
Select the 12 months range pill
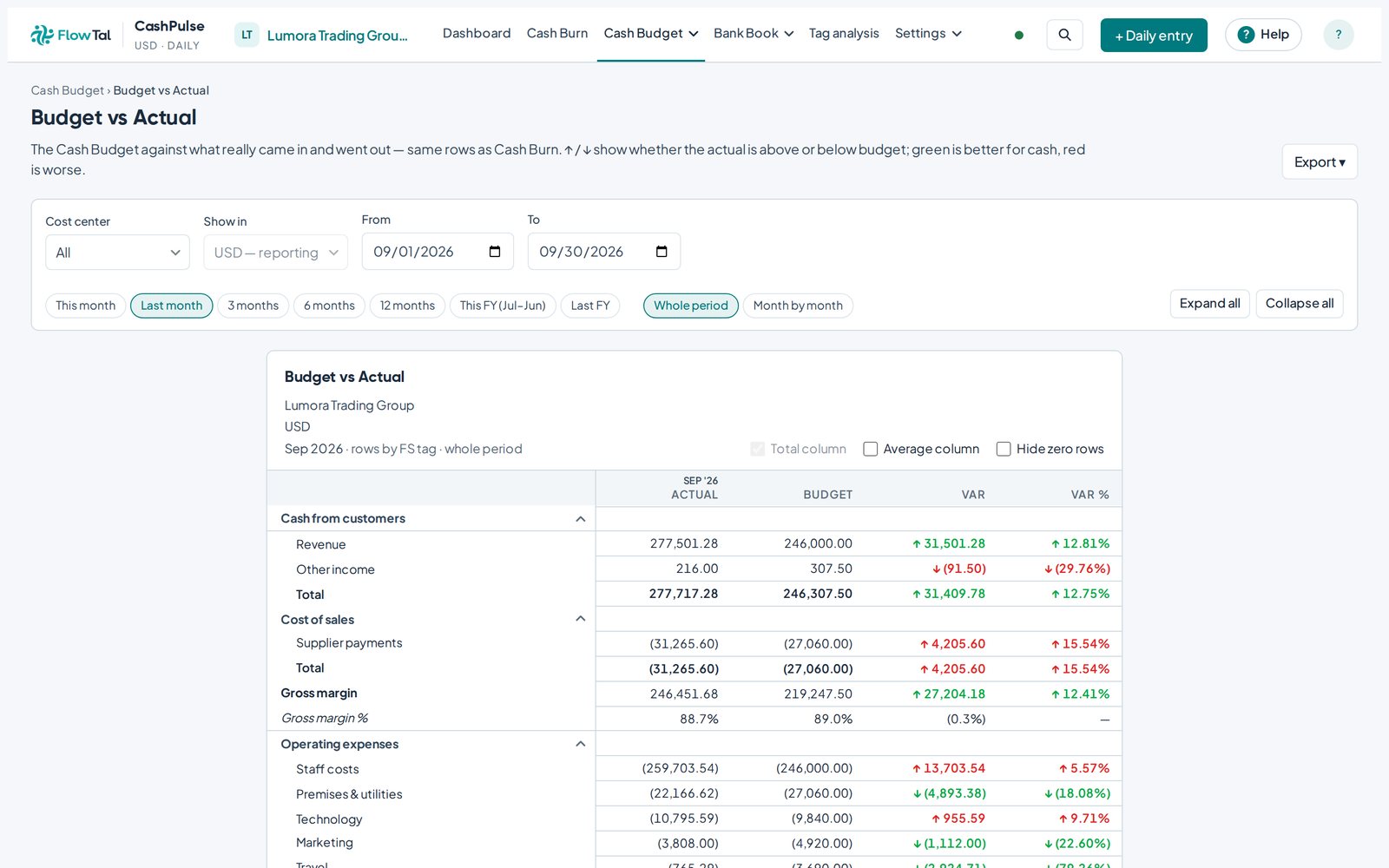pyautogui.click(x=407, y=306)
